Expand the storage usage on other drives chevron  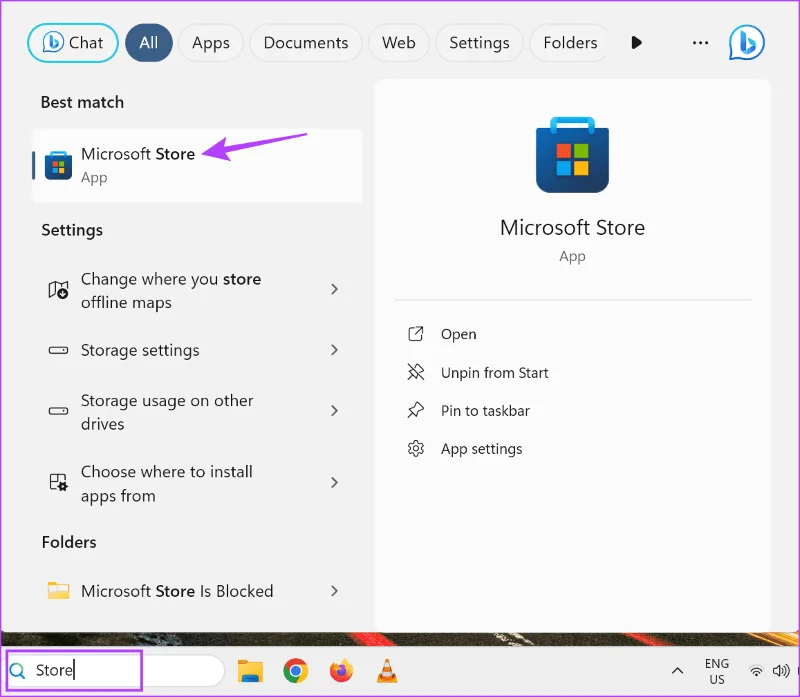pyautogui.click(x=334, y=411)
